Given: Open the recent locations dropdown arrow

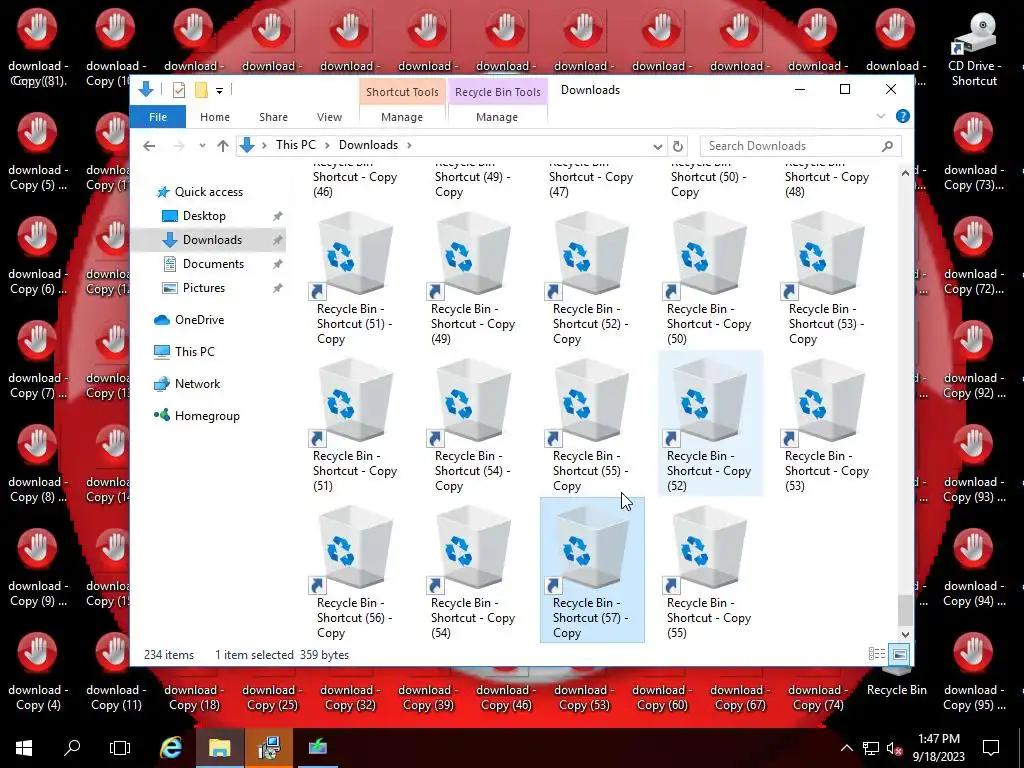Looking at the screenshot, I should 202,146.
